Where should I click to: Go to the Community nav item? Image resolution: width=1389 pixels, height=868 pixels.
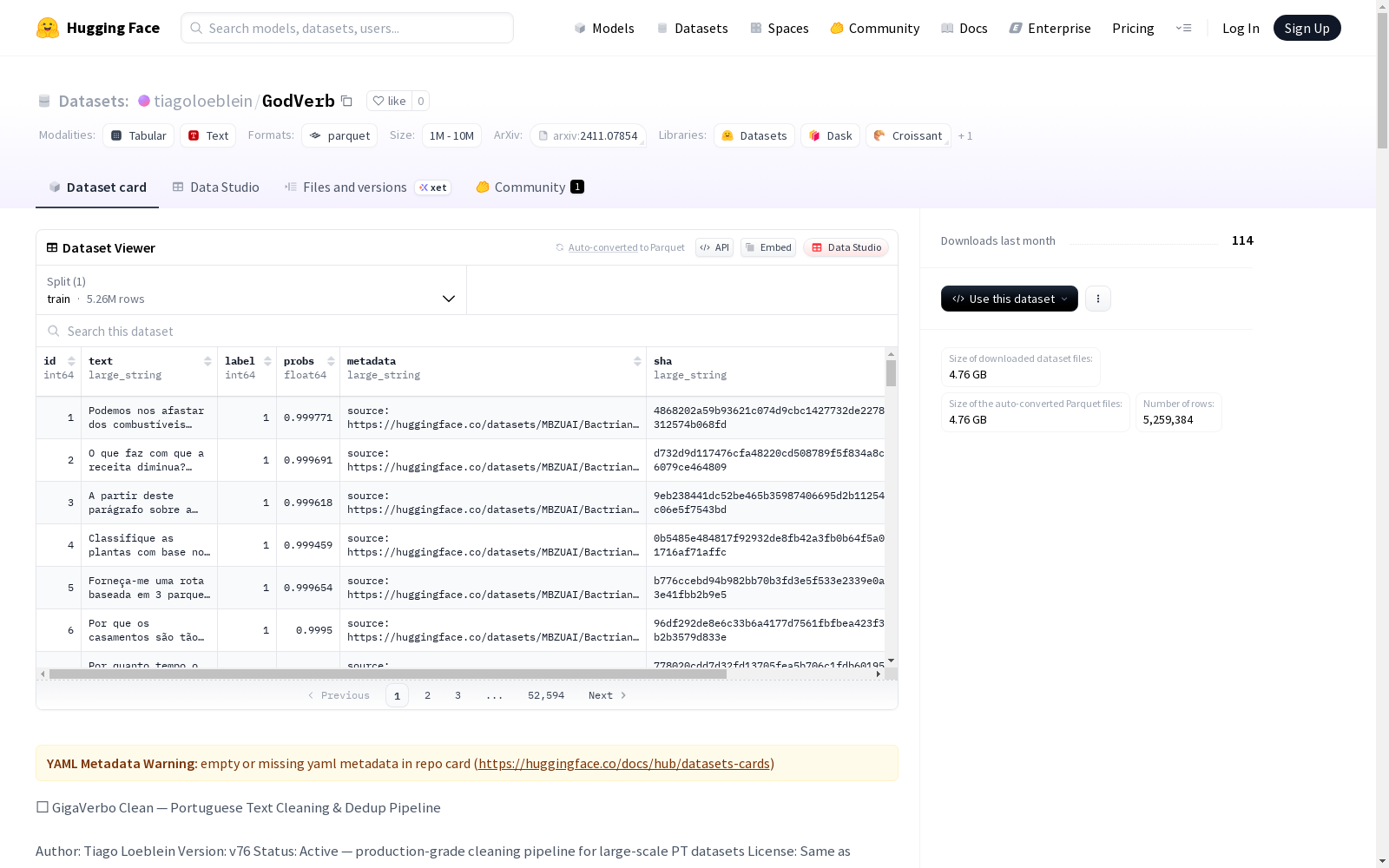click(x=875, y=28)
